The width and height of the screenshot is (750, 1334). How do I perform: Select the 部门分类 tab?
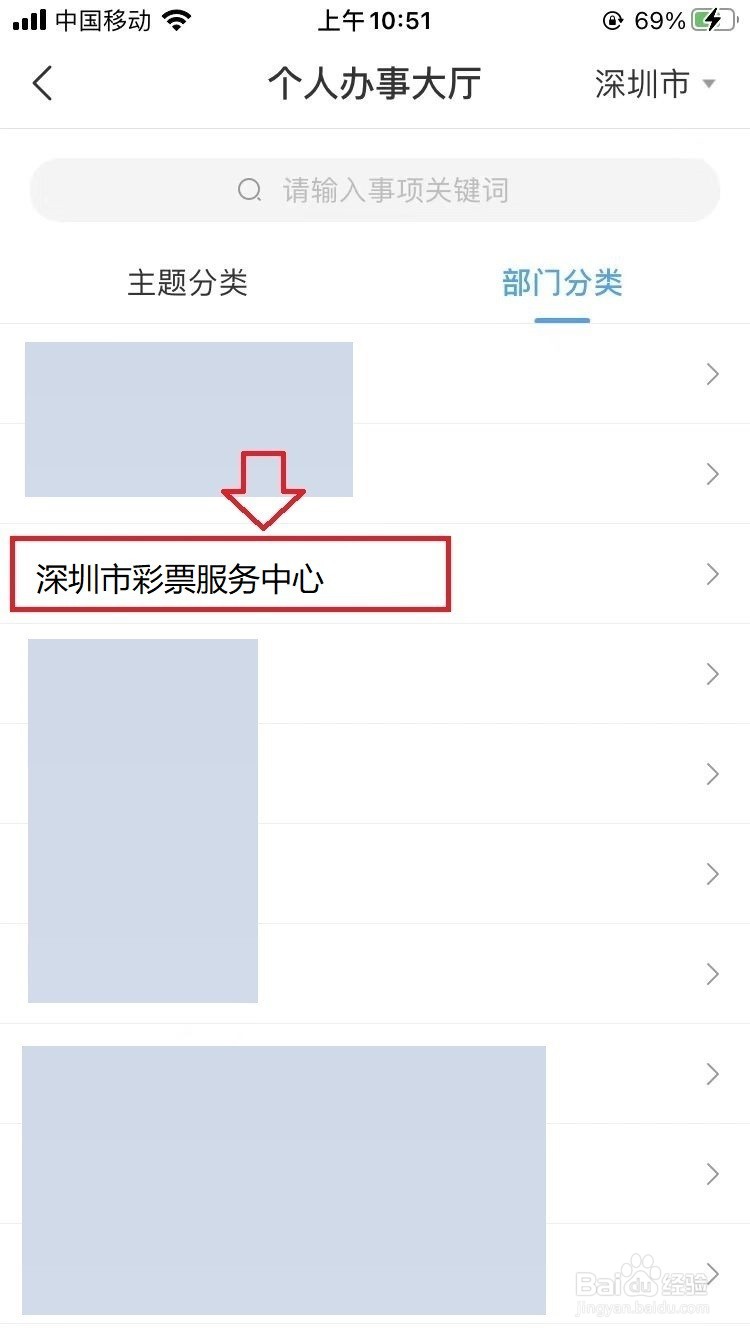(562, 282)
